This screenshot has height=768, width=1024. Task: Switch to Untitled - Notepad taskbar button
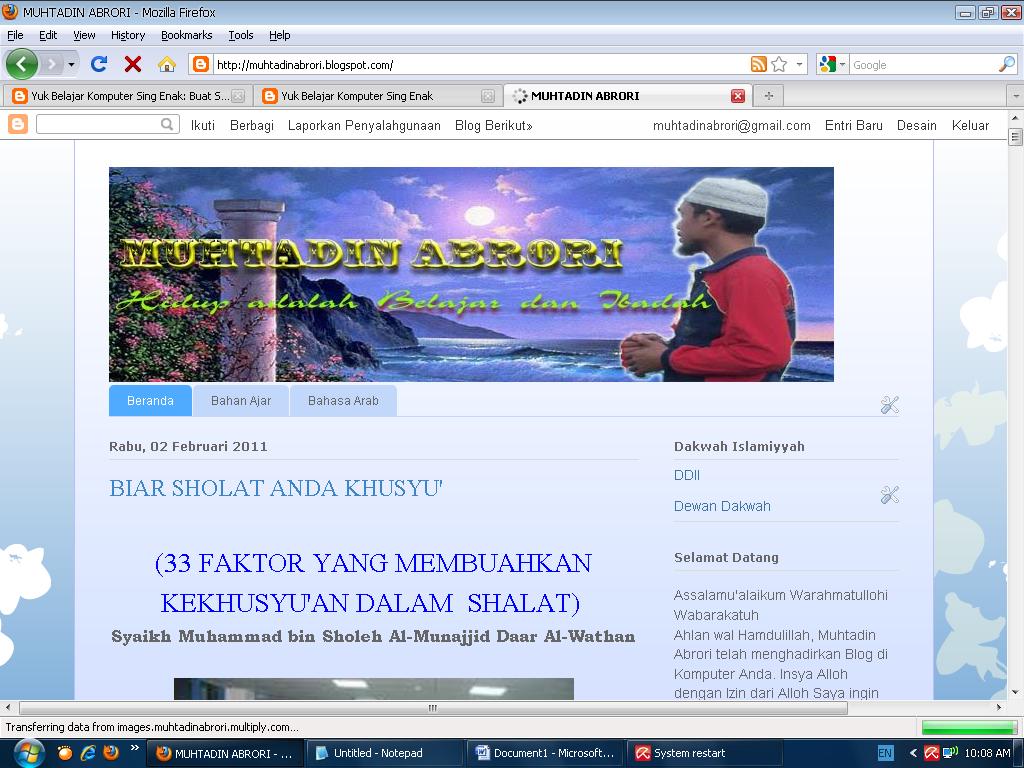tap(385, 754)
